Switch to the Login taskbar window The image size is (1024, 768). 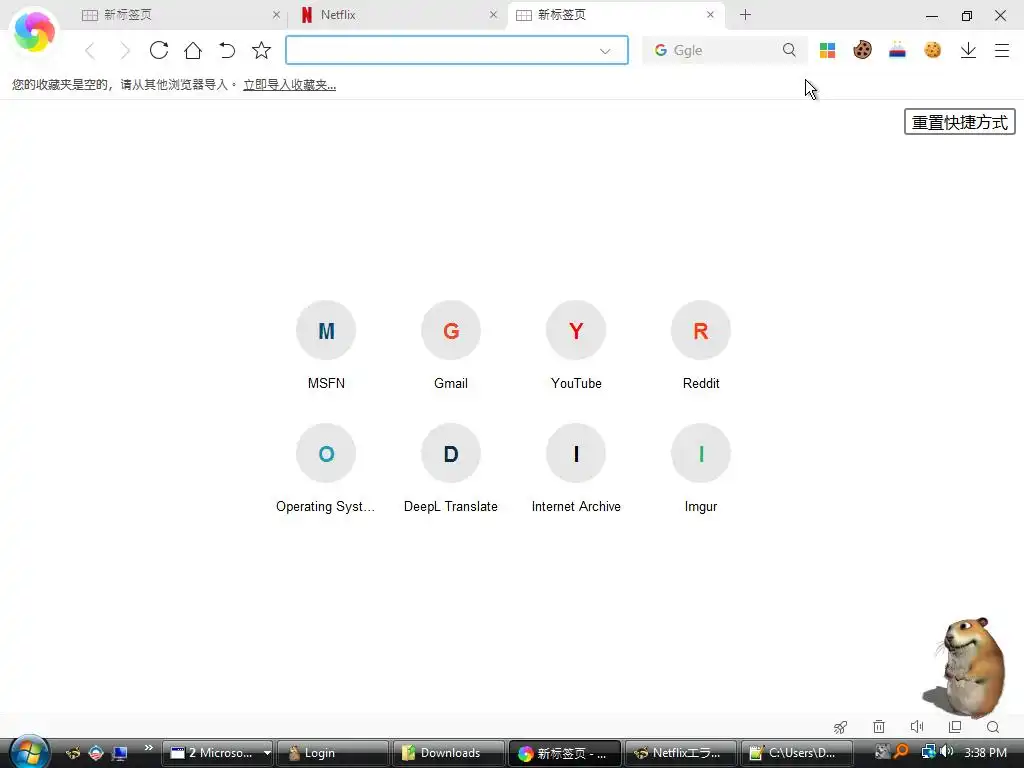click(x=333, y=753)
